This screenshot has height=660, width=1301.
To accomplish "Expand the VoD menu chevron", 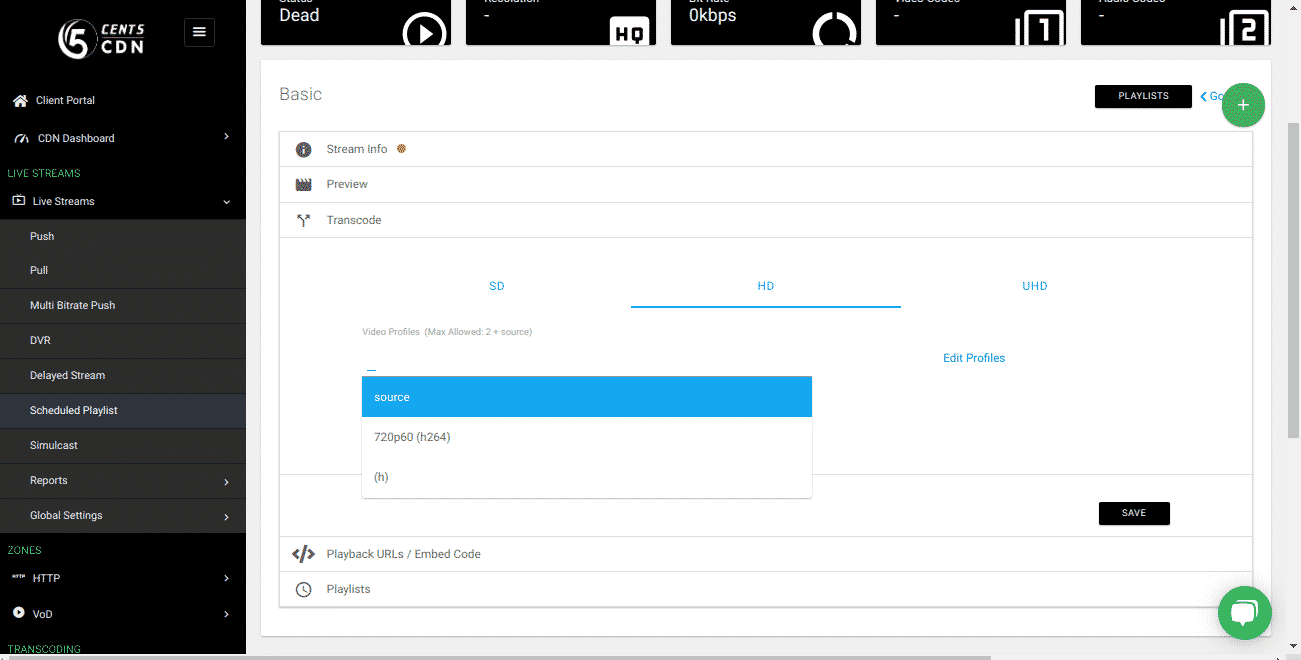I will point(226,614).
